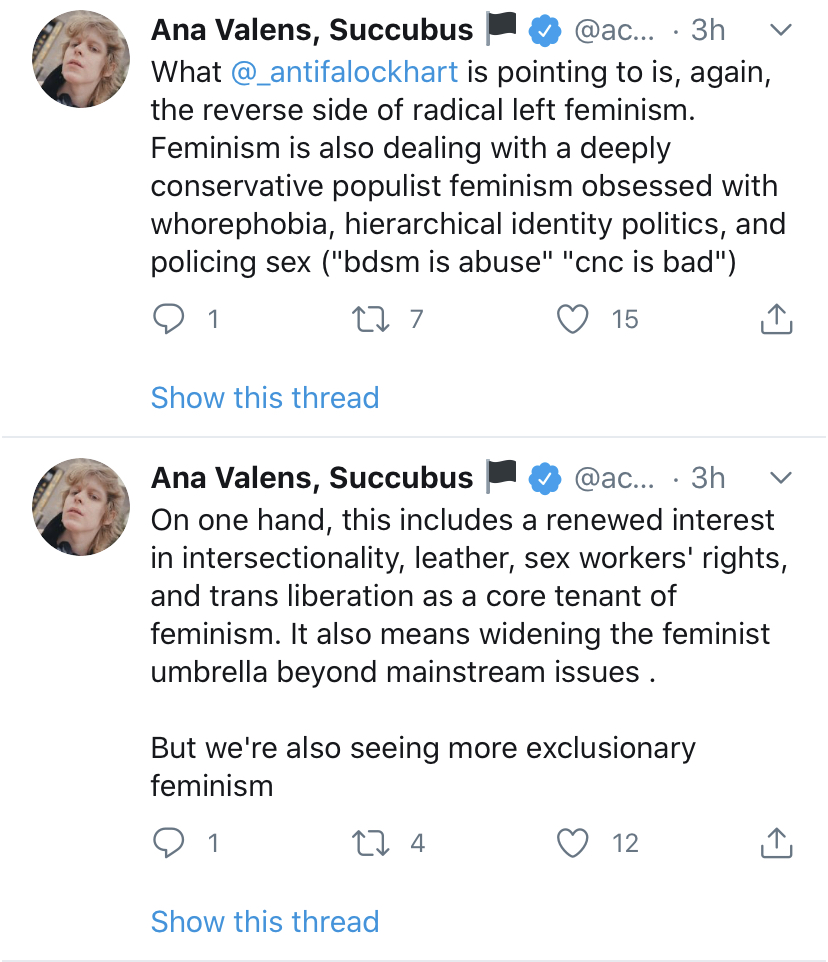Viewport: 828px width, 962px height.
Task: Open author name on the first tweet
Action: coord(312,31)
